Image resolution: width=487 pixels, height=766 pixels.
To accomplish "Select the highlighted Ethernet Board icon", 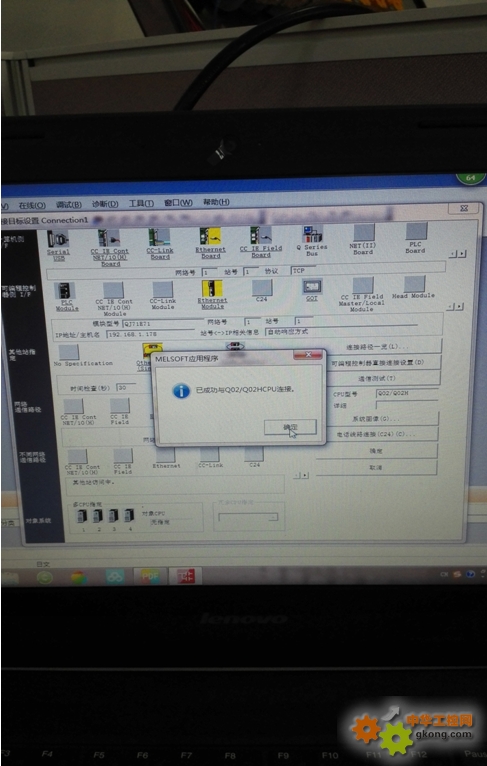I will click(211, 236).
